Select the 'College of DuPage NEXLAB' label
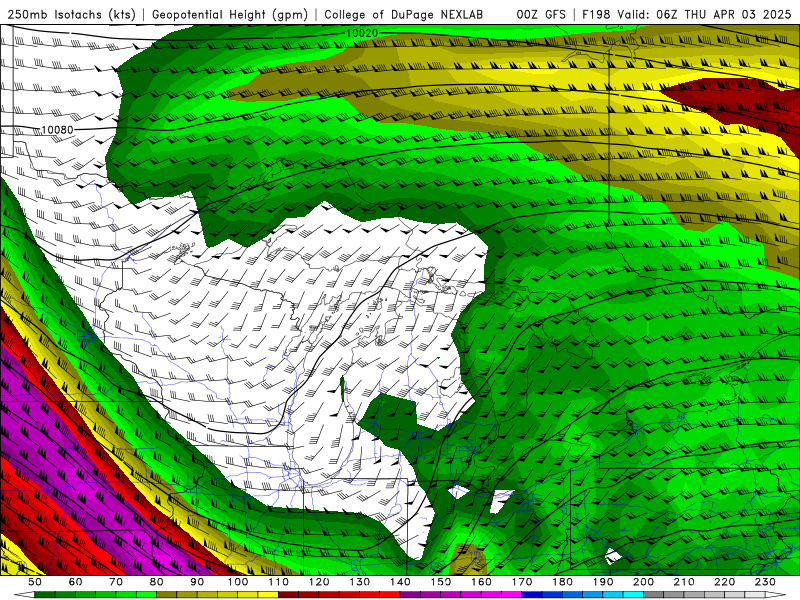Image resolution: width=800 pixels, height=600 pixels. tap(403, 14)
